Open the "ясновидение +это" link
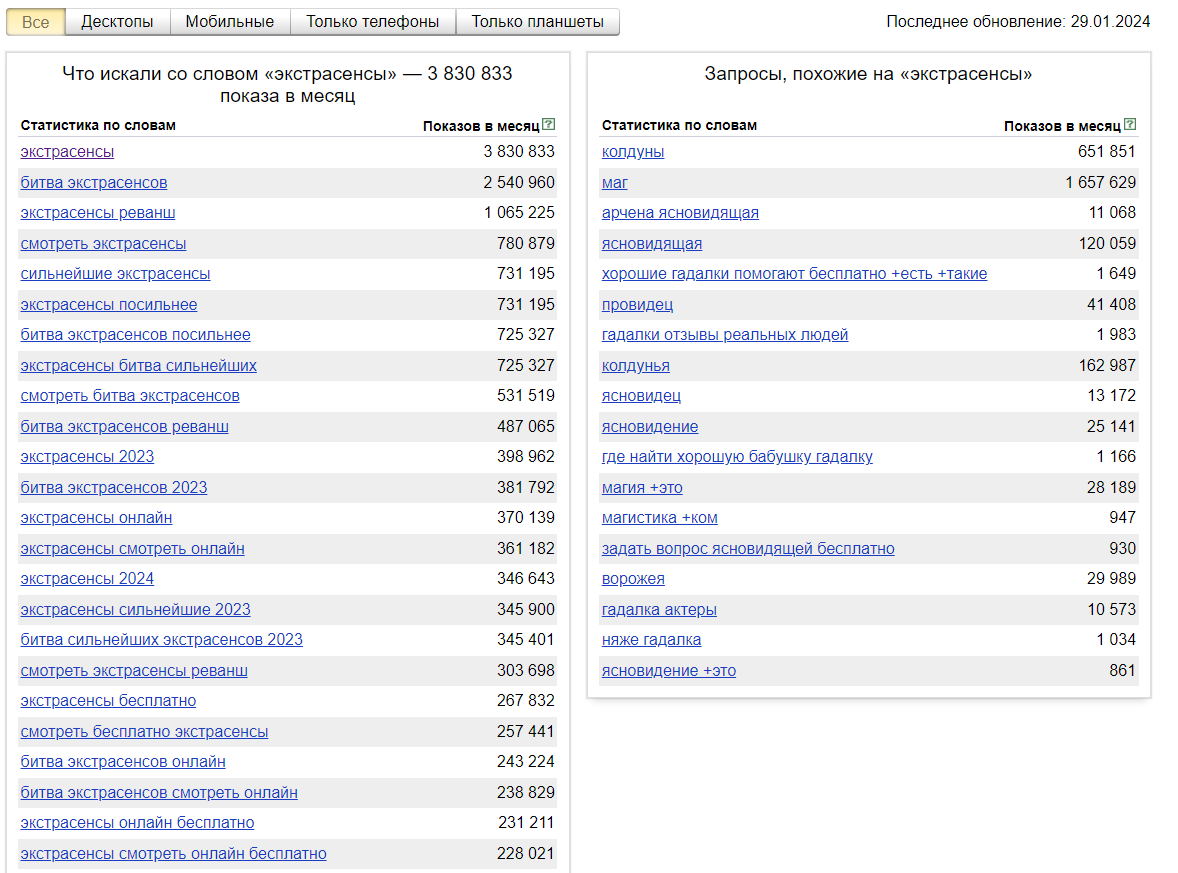The image size is (1178, 873). click(x=669, y=670)
